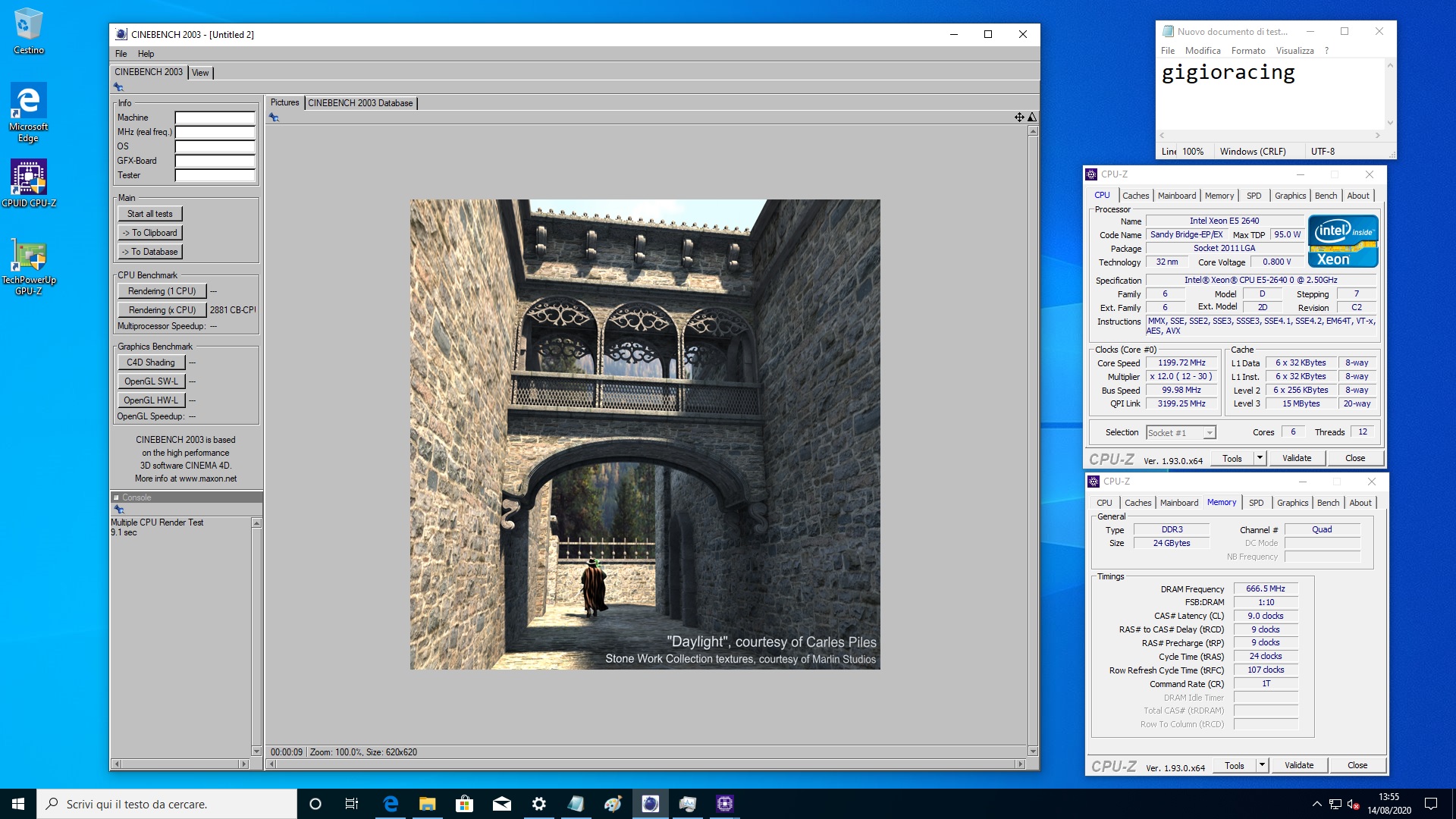Run the C4D Shading test
This screenshot has height=819, width=1456.
point(150,362)
